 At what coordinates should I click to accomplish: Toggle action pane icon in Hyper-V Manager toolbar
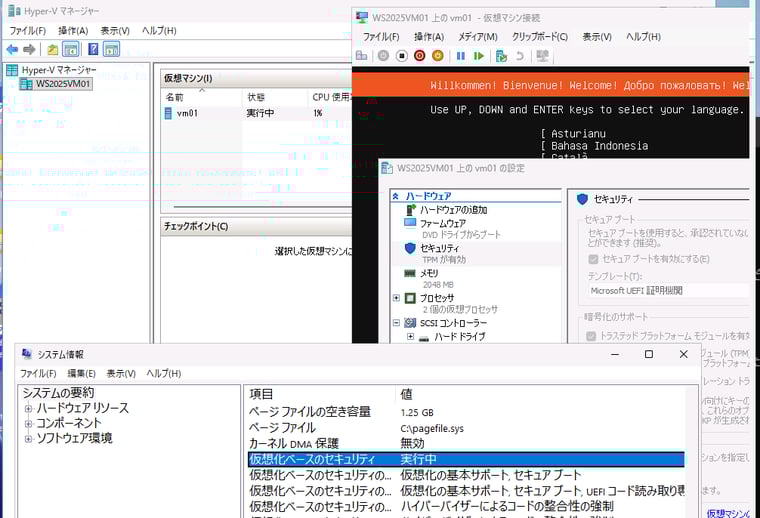111,49
